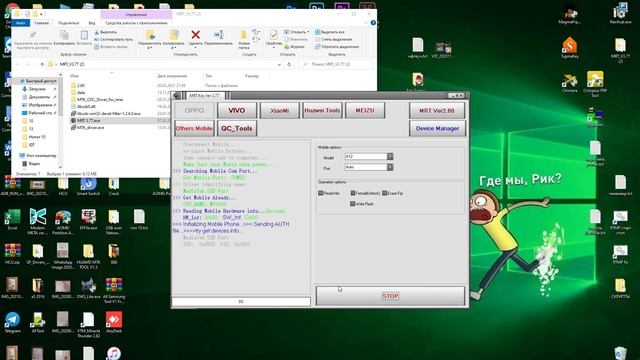Expand the Port dropdown in MRT
This screenshot has width=640, height=360.
(x=390, y=167)
